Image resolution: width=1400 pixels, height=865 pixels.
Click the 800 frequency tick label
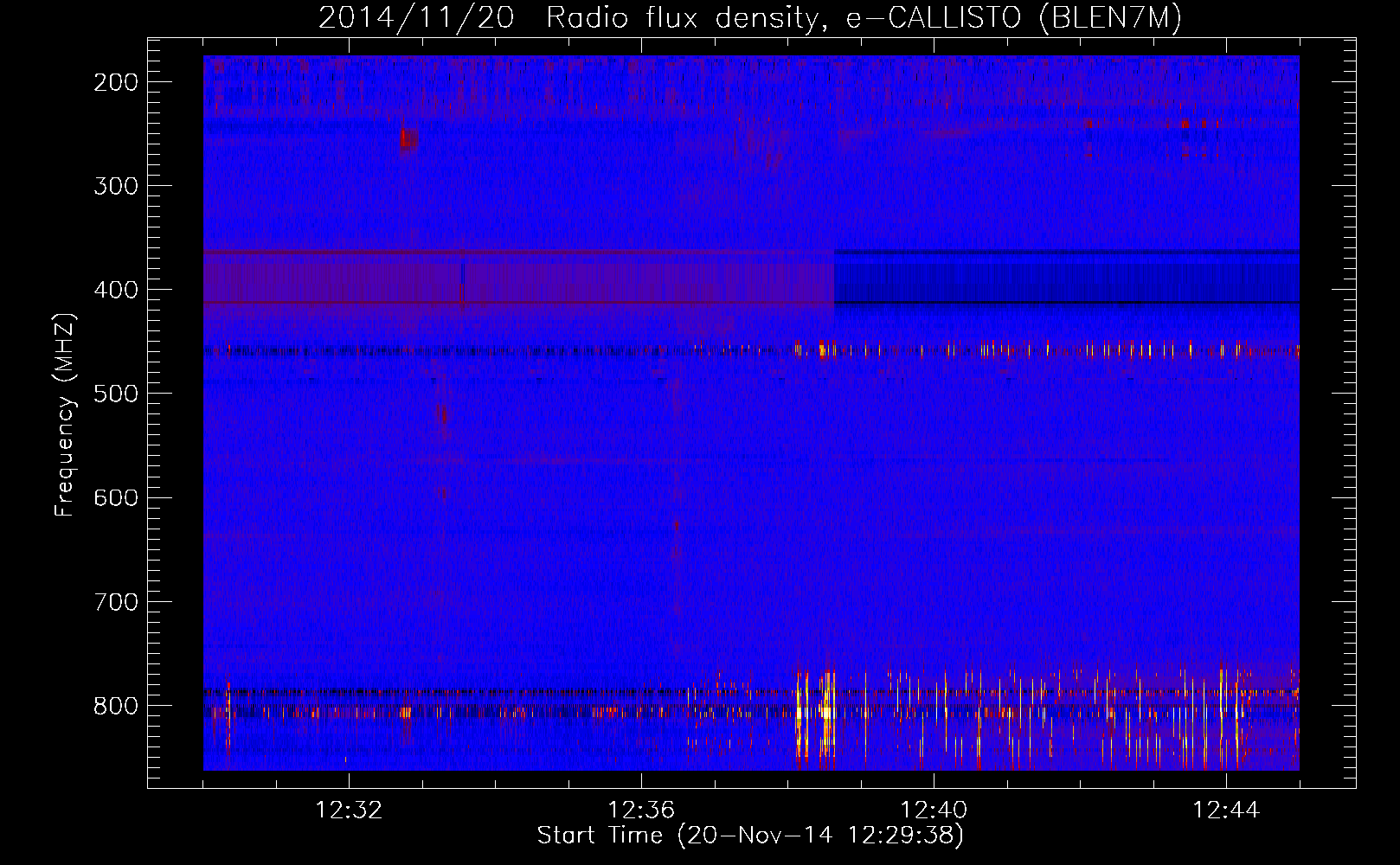coord(116,705)
